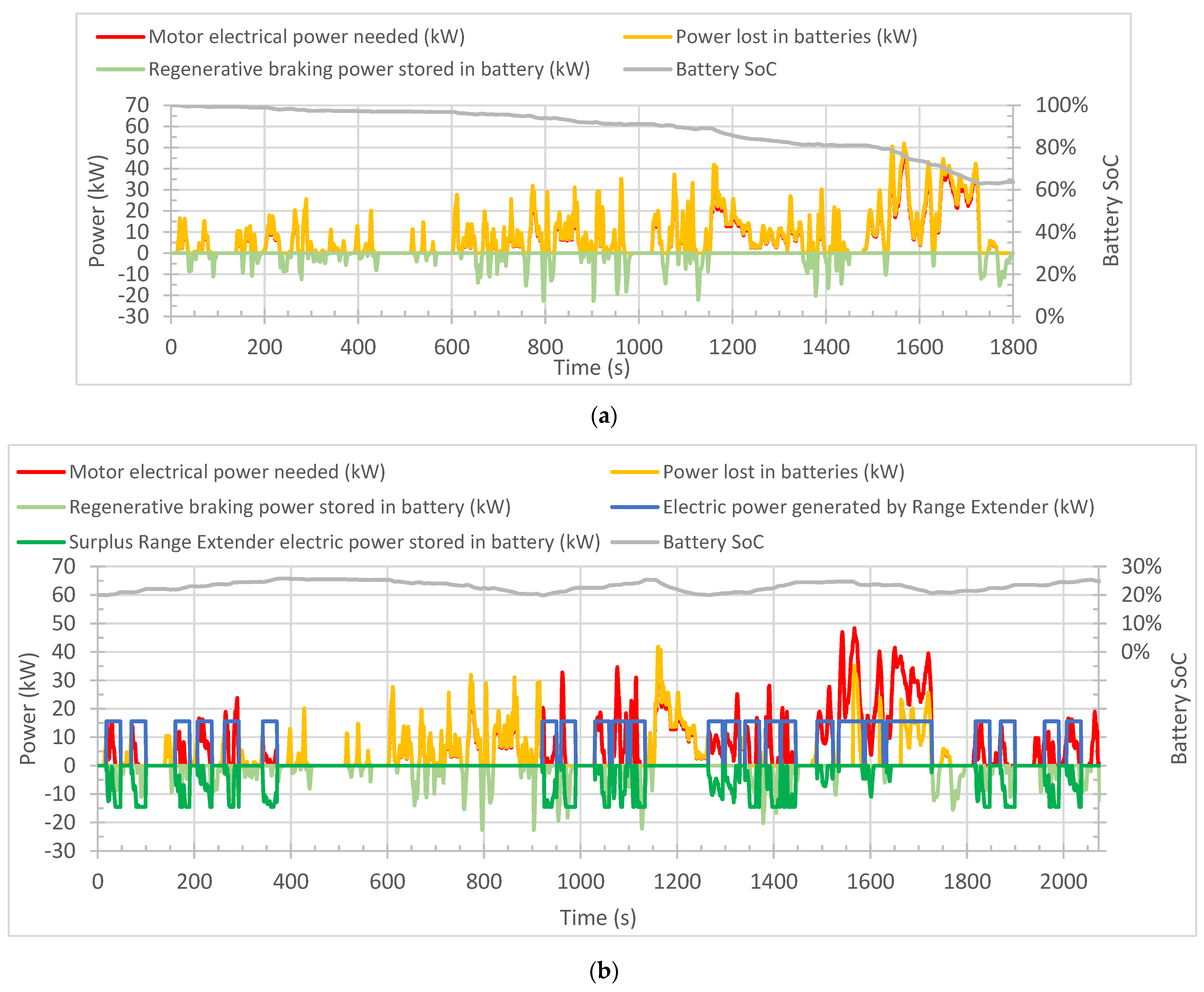Click dark green Surplus Range Extender legend swatch

tap(40, 542)
